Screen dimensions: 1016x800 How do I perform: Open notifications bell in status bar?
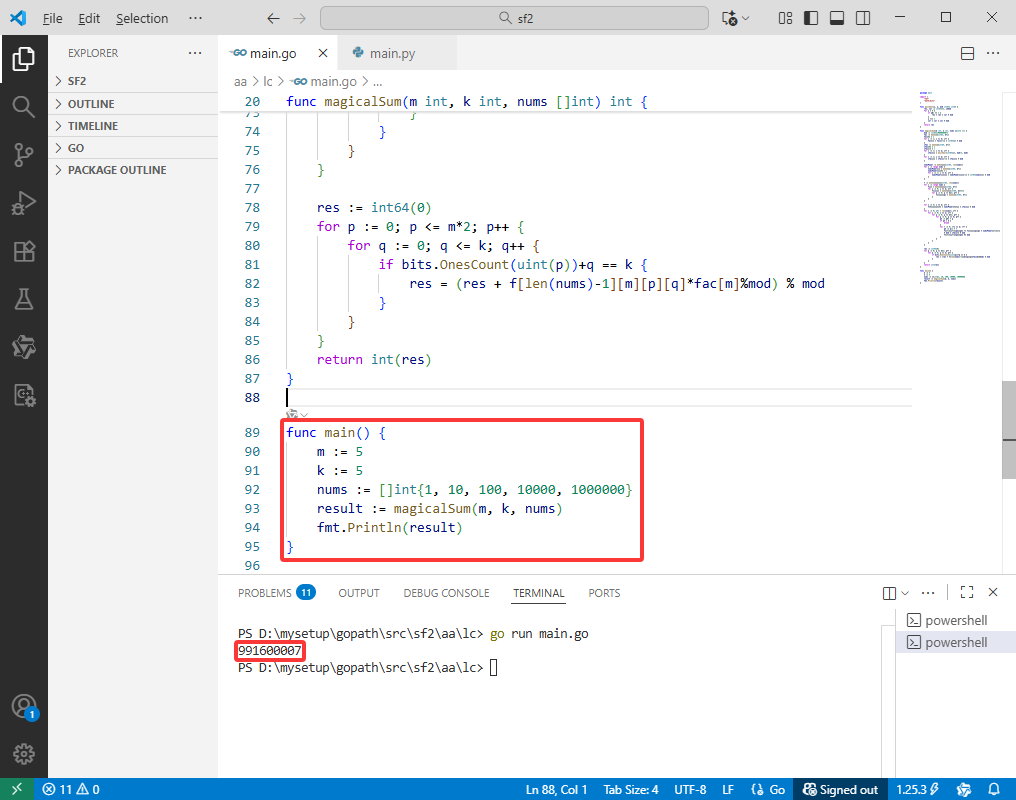click(x=994, y=789)
